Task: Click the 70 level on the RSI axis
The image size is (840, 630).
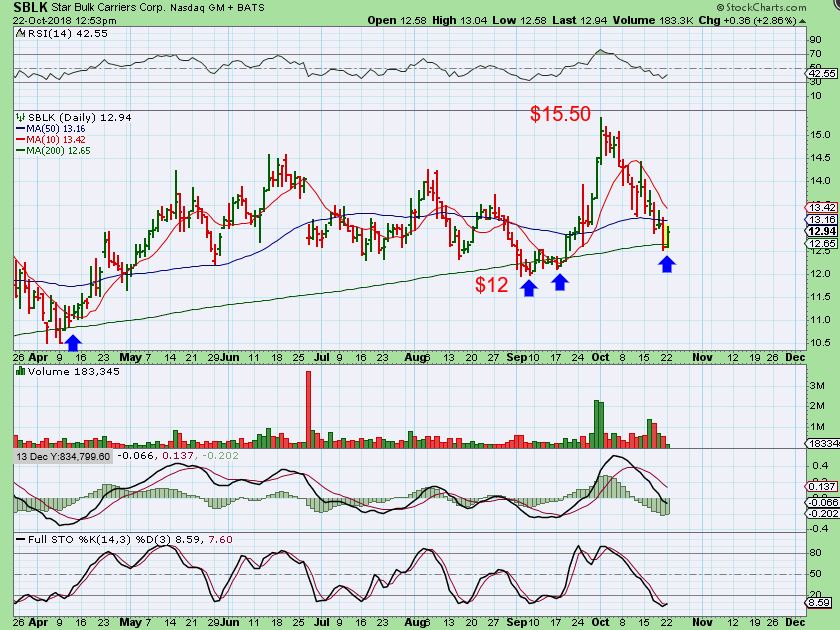Action: point(815,54)
